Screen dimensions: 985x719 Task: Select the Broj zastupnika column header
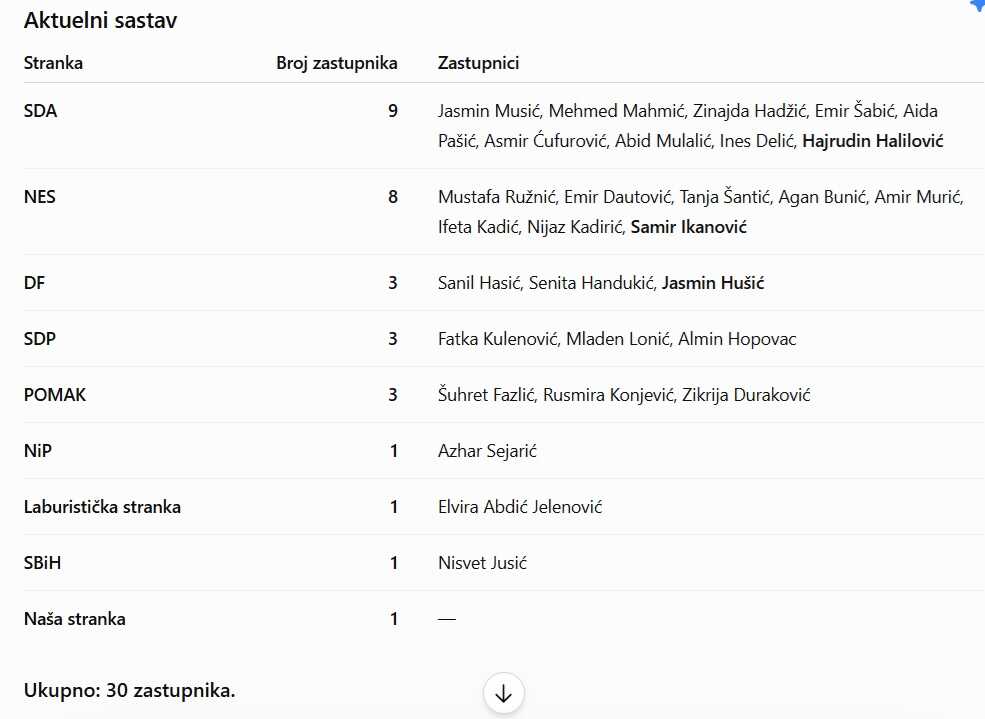[x=337, y=63]
